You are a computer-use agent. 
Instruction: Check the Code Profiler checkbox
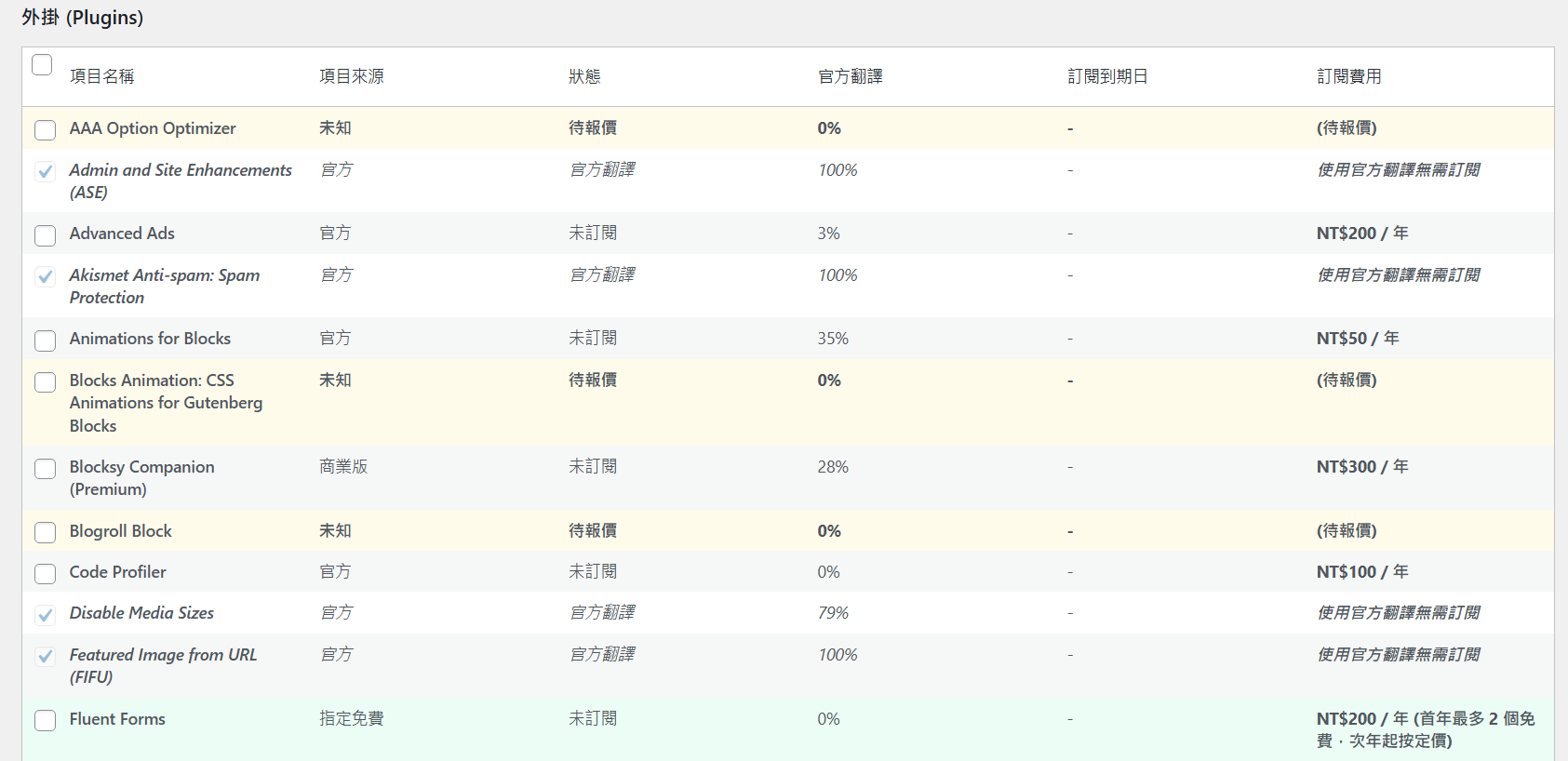click(x=45, y=574)
